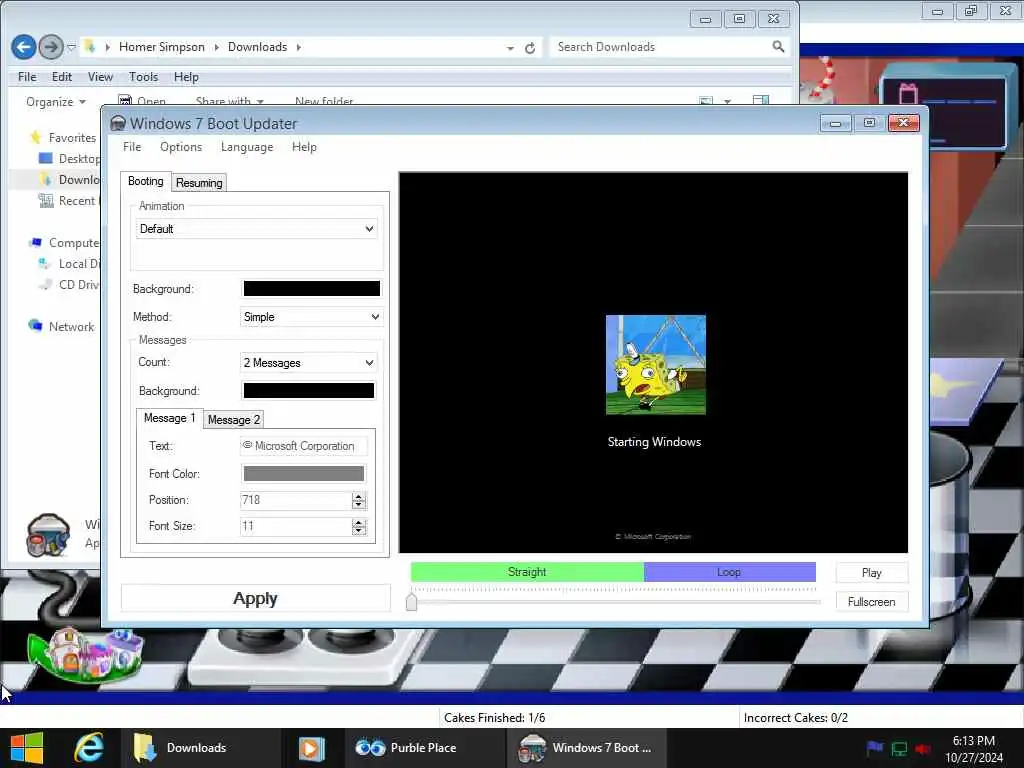Image resolution: width=1024 pixels, height=768 pixels.
Task: Click the Purble Place home icon
Action: click(x=85, y=654)
